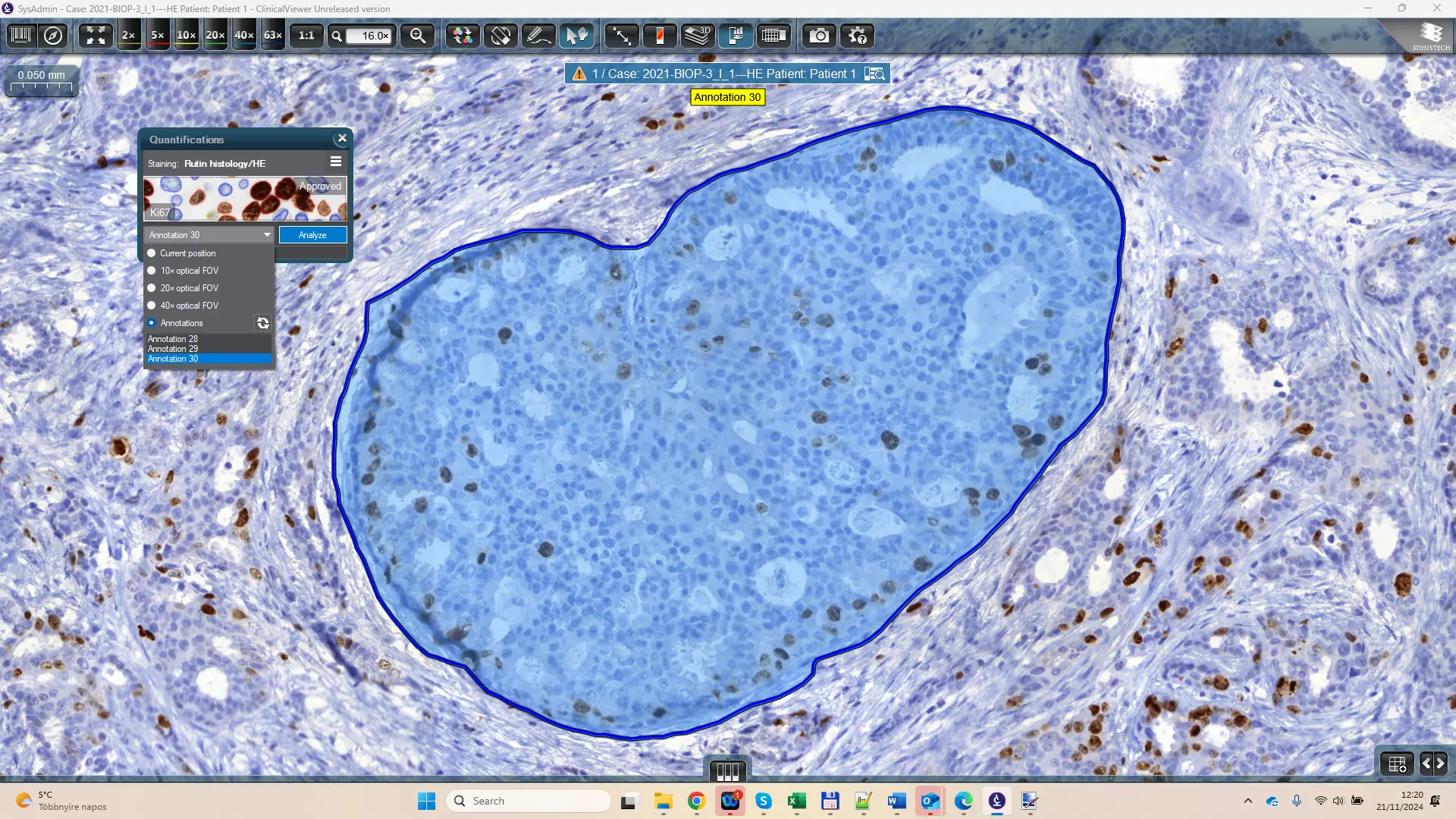This screenshot has height=819, width=1456.
Task: Open settings and help gear icon
Action: pyautogui.click(x=858, y=36)
